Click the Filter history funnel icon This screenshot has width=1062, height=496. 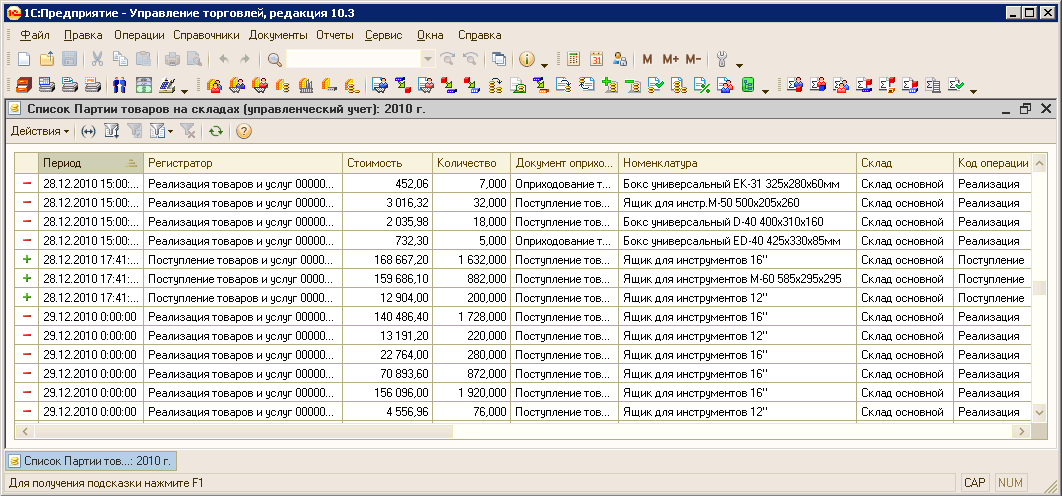pos(161,131)
